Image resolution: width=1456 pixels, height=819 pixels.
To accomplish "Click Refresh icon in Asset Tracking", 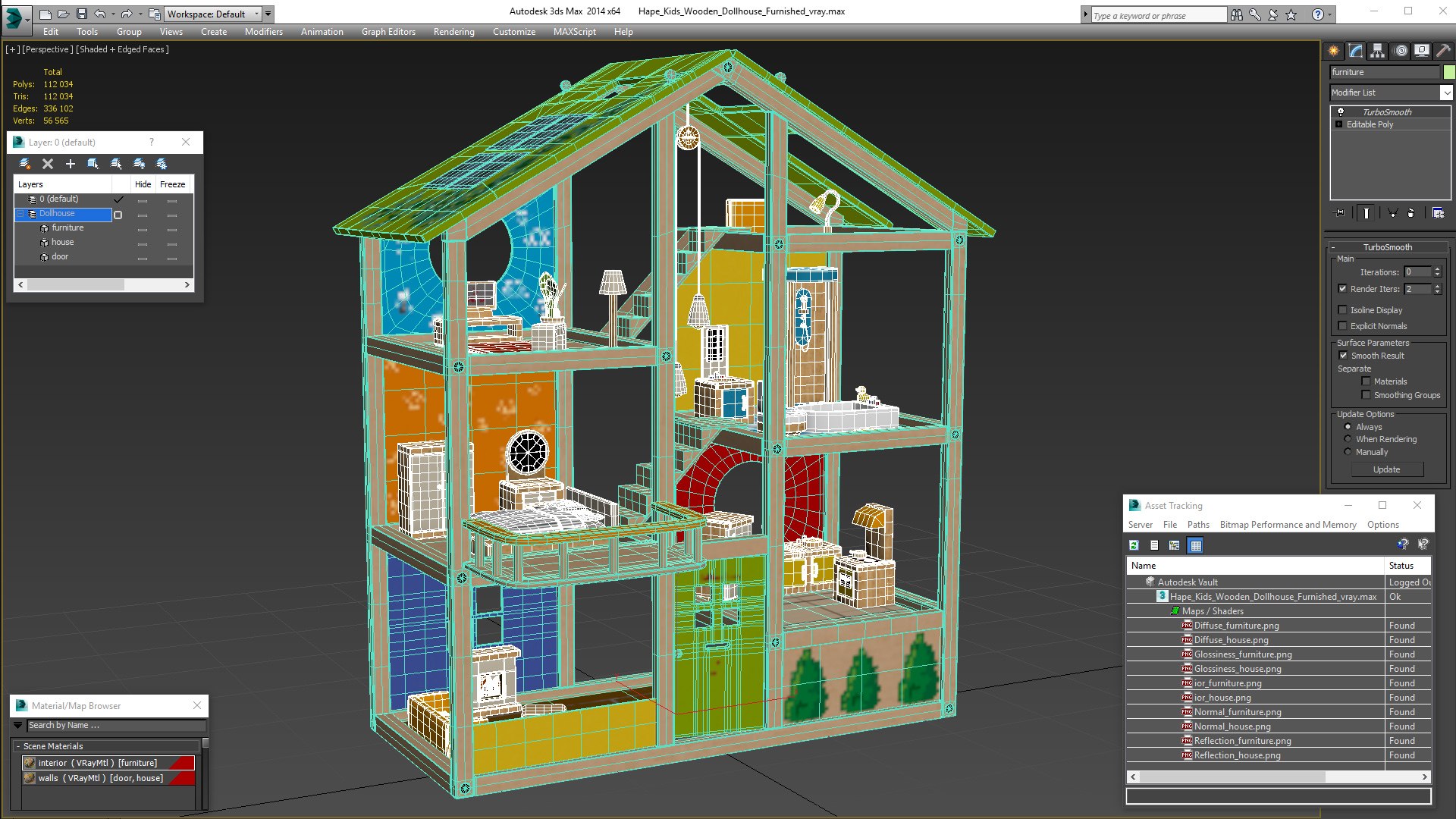I will [1134, 545].
